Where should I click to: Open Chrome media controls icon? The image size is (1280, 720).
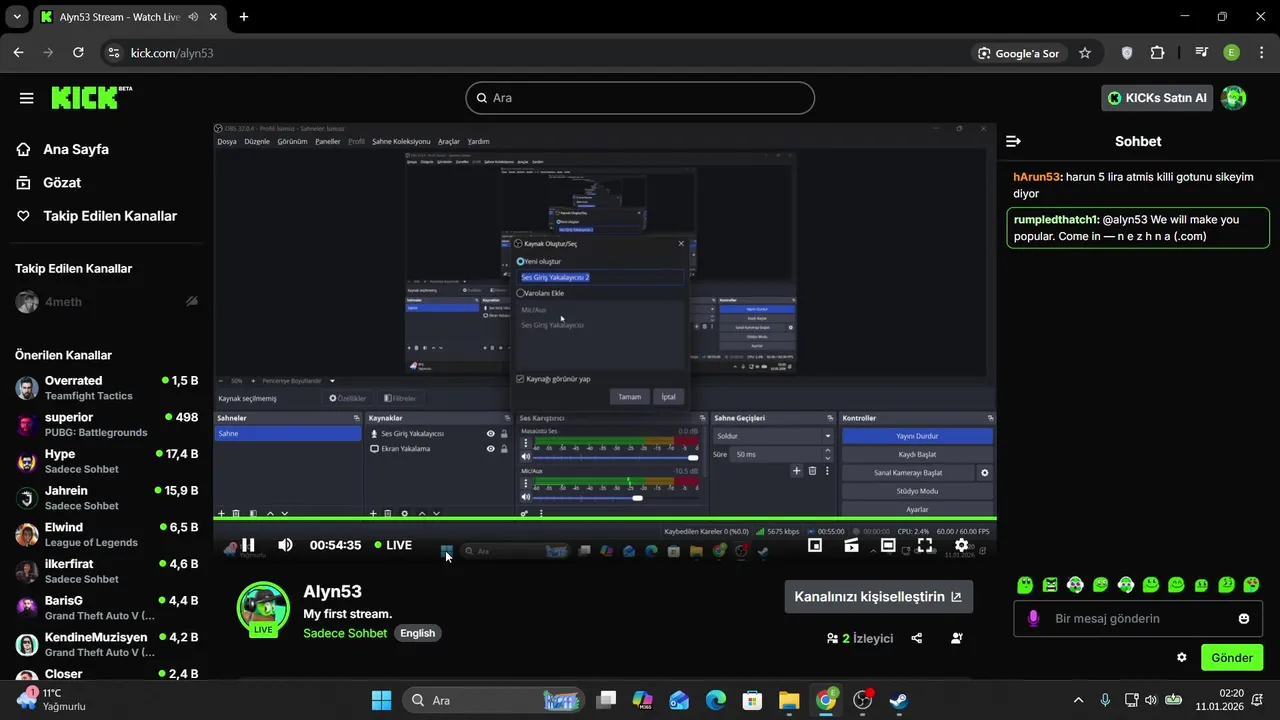click(x=1202, y=53)
